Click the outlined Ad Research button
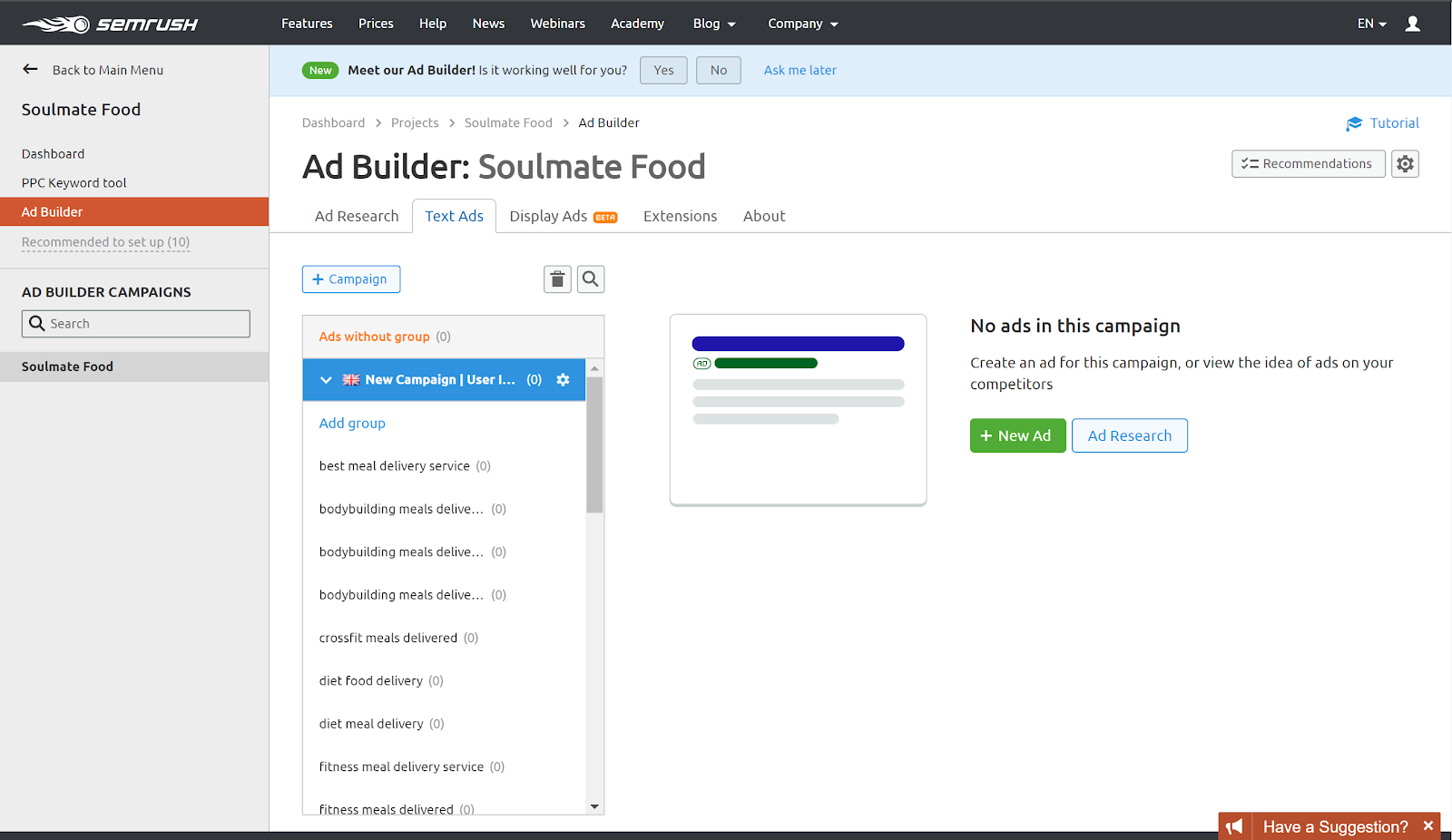The image size is (1452, 840). (1129, 435)
